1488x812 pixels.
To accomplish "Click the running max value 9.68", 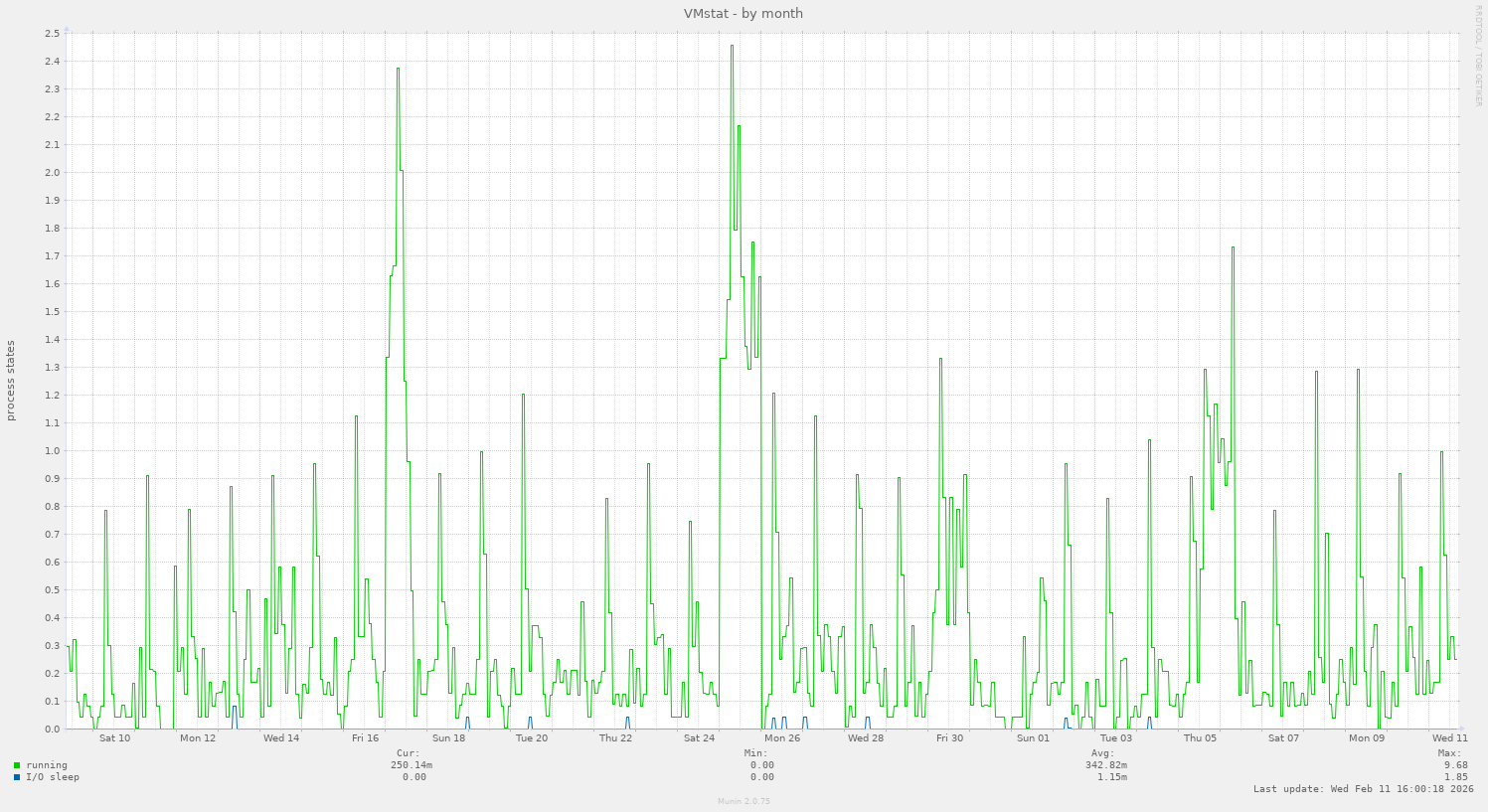I will [x=1455, y=765].
